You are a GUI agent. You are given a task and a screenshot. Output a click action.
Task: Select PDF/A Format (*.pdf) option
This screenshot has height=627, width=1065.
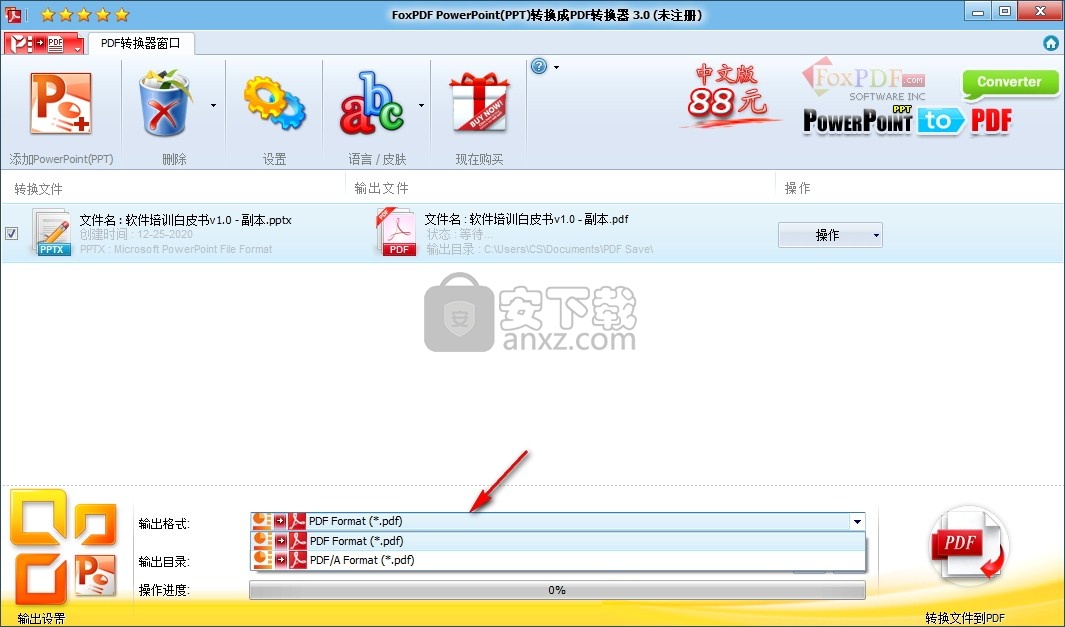pyautogui.click(x=558, y=560)
